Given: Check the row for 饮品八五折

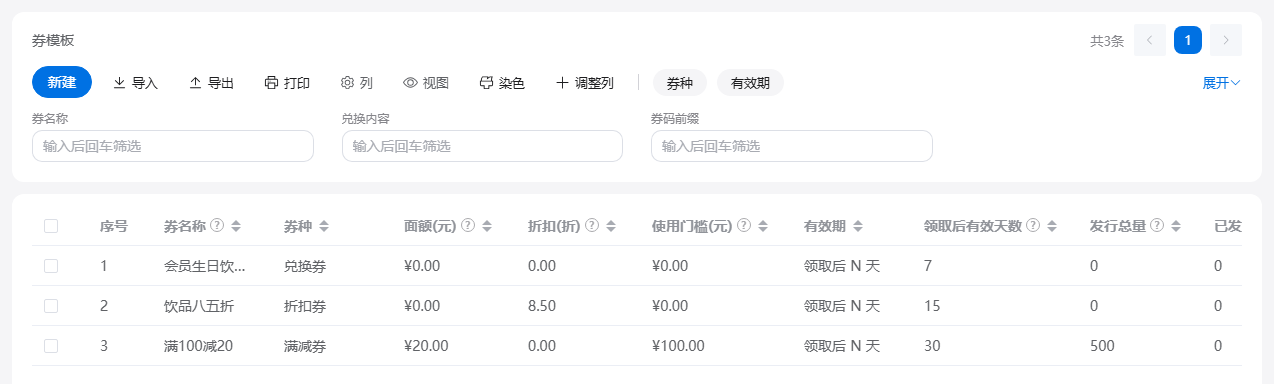Looking at the screenshot, I should 51,306.
